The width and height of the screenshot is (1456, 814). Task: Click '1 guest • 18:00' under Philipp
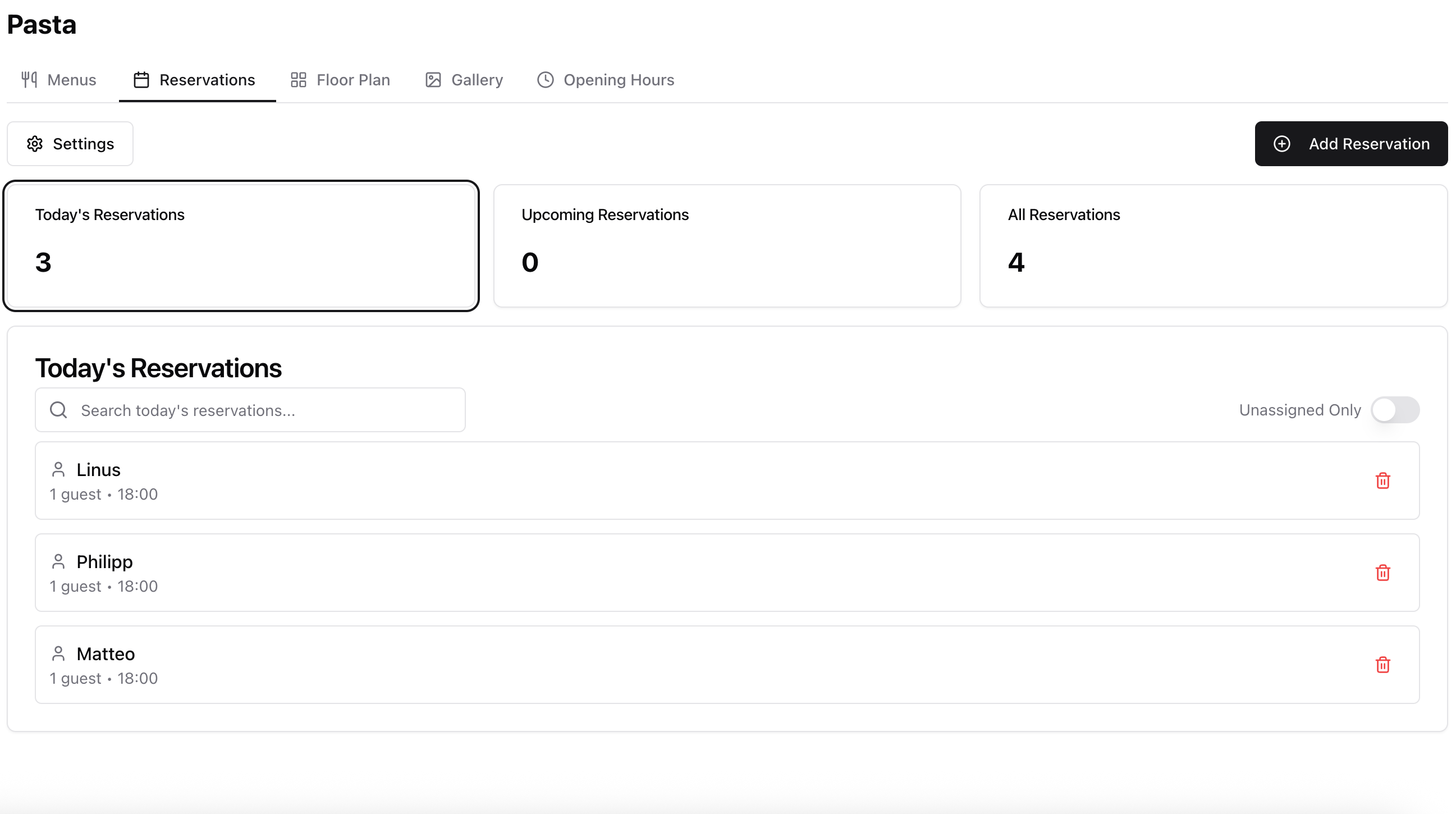point(104,586)
